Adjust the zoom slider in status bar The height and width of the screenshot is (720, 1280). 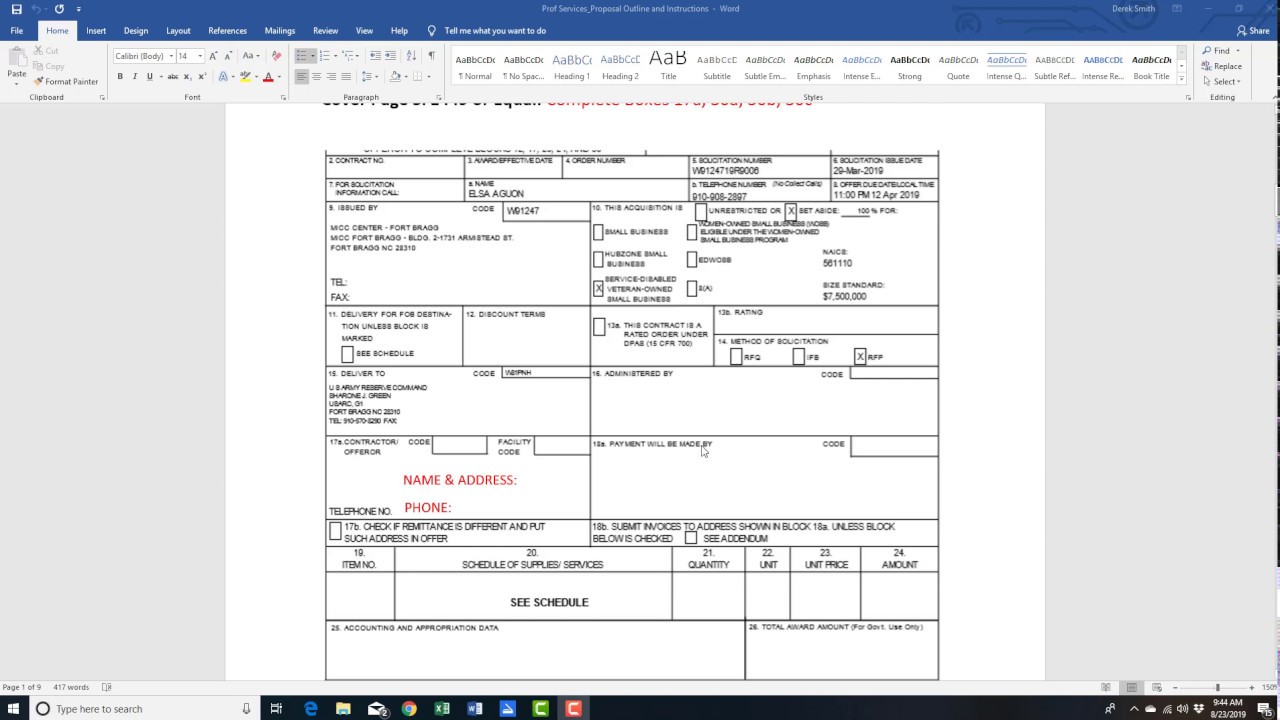tap(1217, 687)
